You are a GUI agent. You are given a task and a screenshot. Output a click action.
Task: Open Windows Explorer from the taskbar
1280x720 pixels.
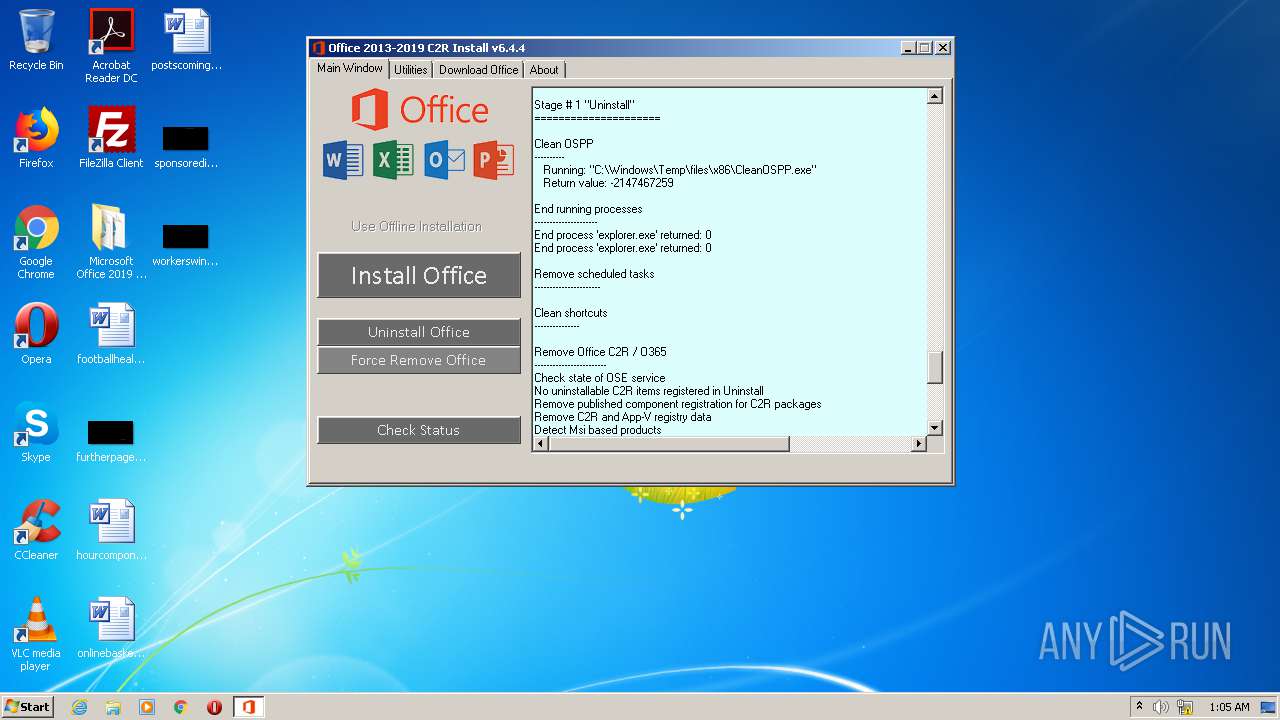(113, 707)
